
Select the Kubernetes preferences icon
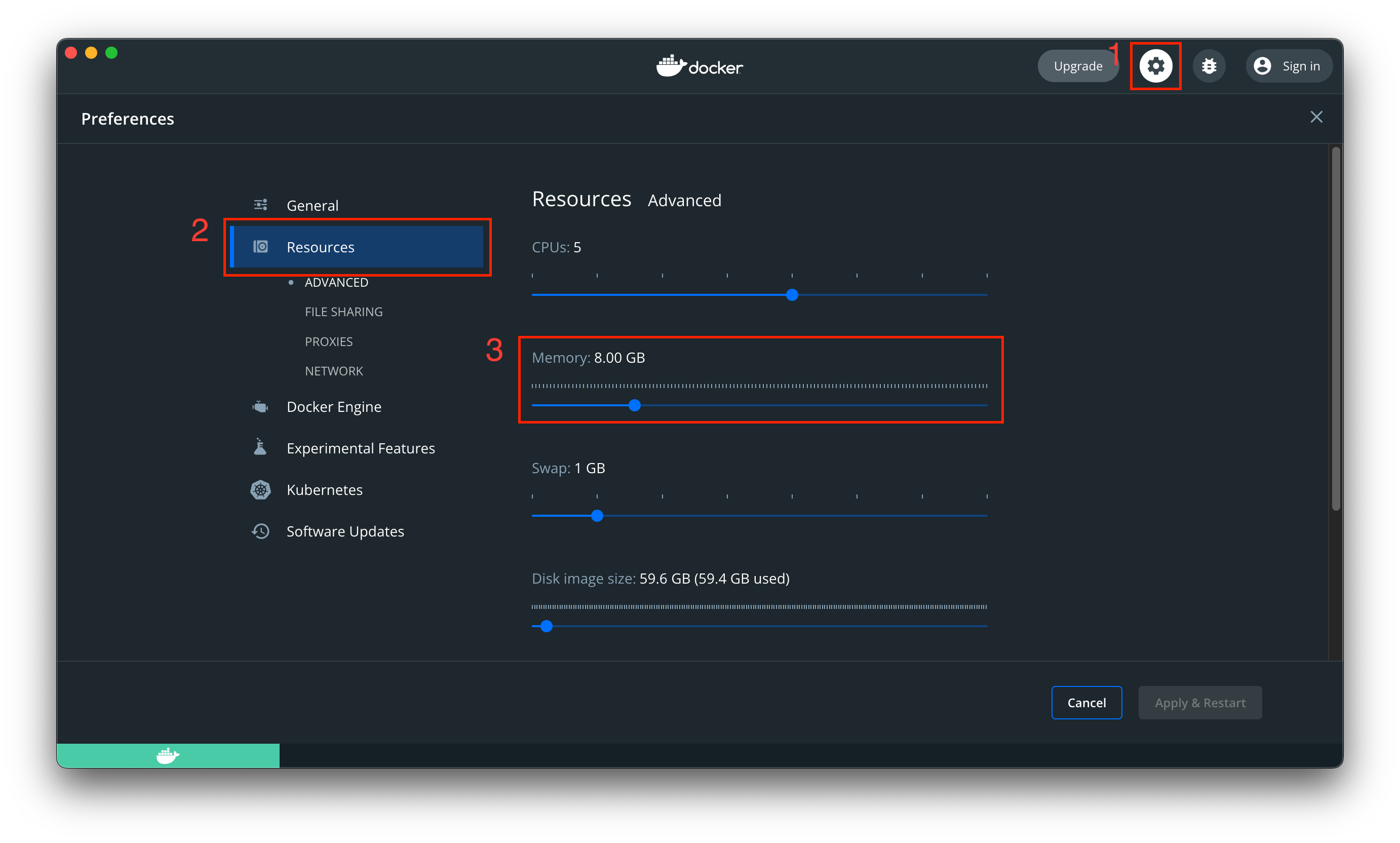pyautogui.click(x=259, y=490)
